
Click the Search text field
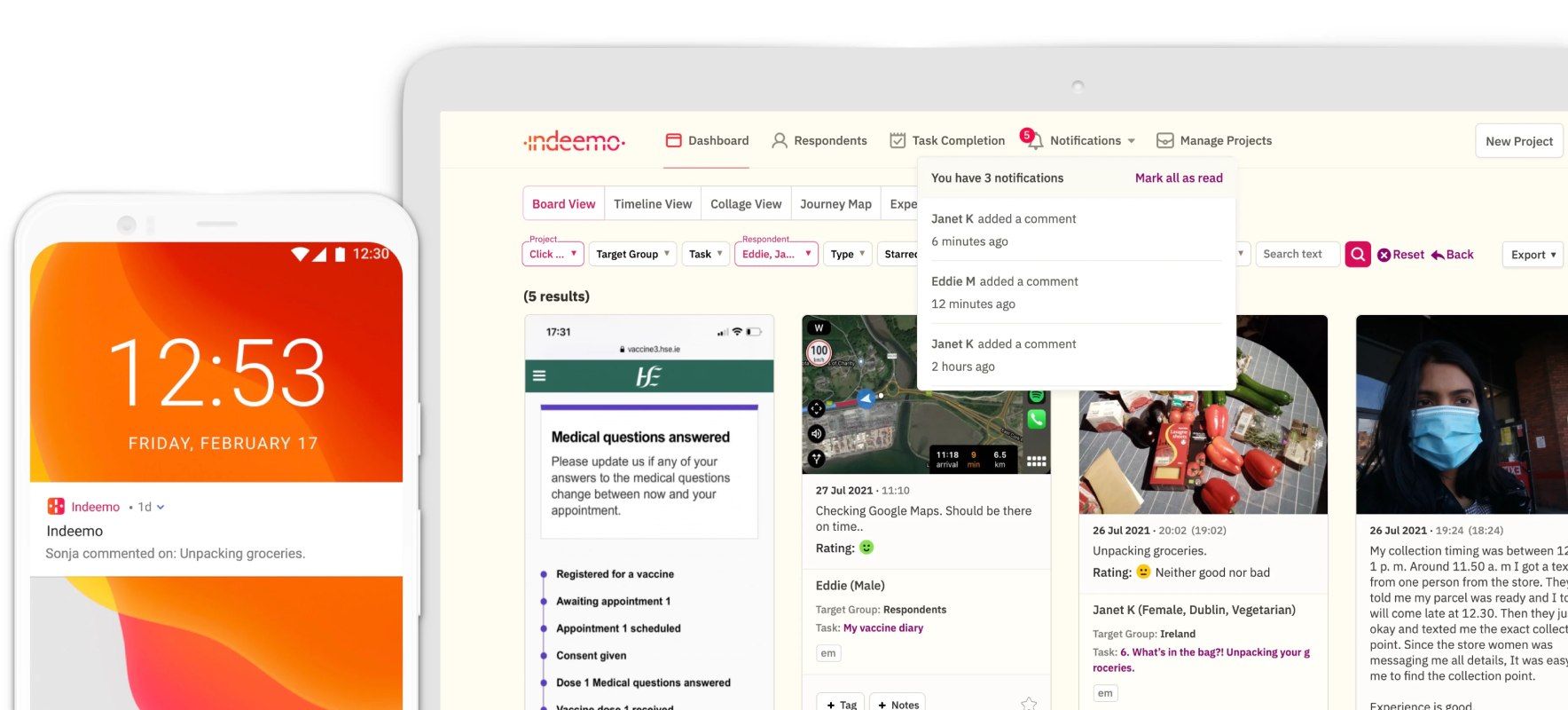click(1297, 254)
